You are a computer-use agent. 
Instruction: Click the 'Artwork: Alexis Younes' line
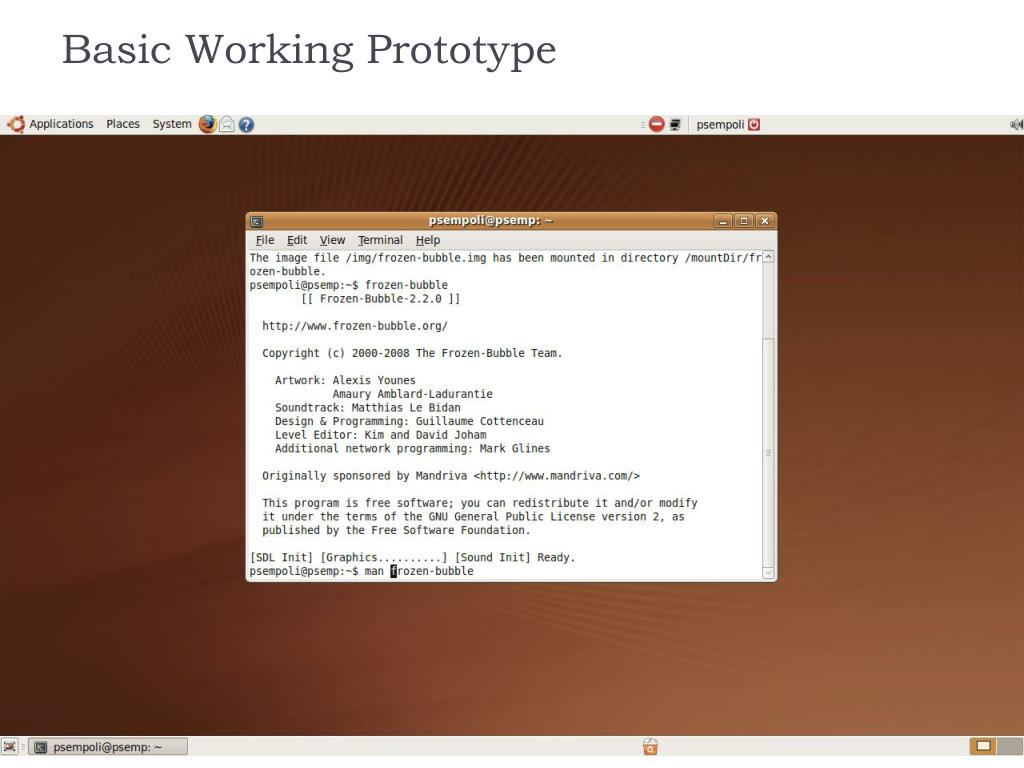[345, 380]
